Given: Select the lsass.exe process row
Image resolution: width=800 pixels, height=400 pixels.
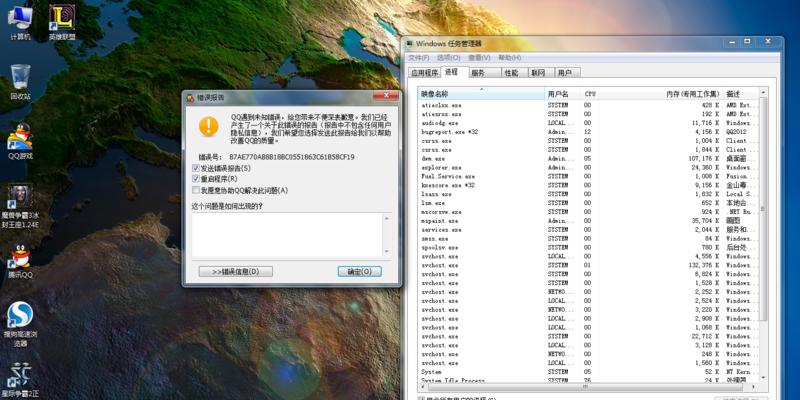Looking at the screenshot, I should coord(588,194).
